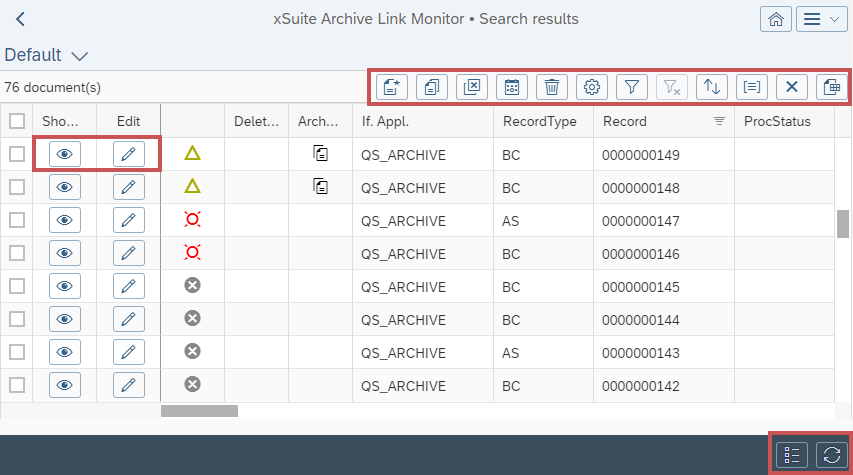This screenshot has width=853, height=475.
Task: Edit record 0000000148 with pencil button
Action: 129,187
